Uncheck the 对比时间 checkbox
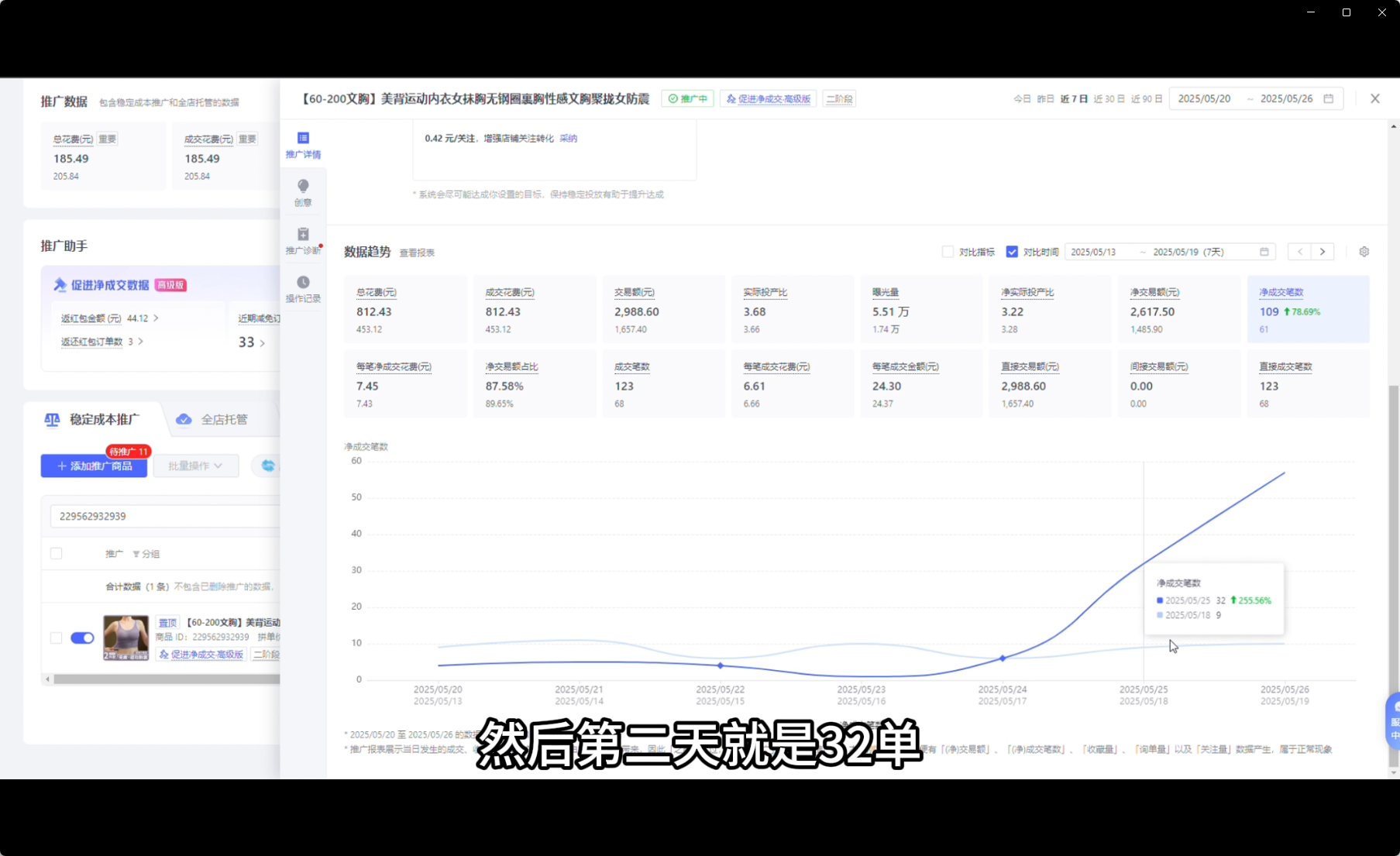The image size is (1400, 856). 1011,252
